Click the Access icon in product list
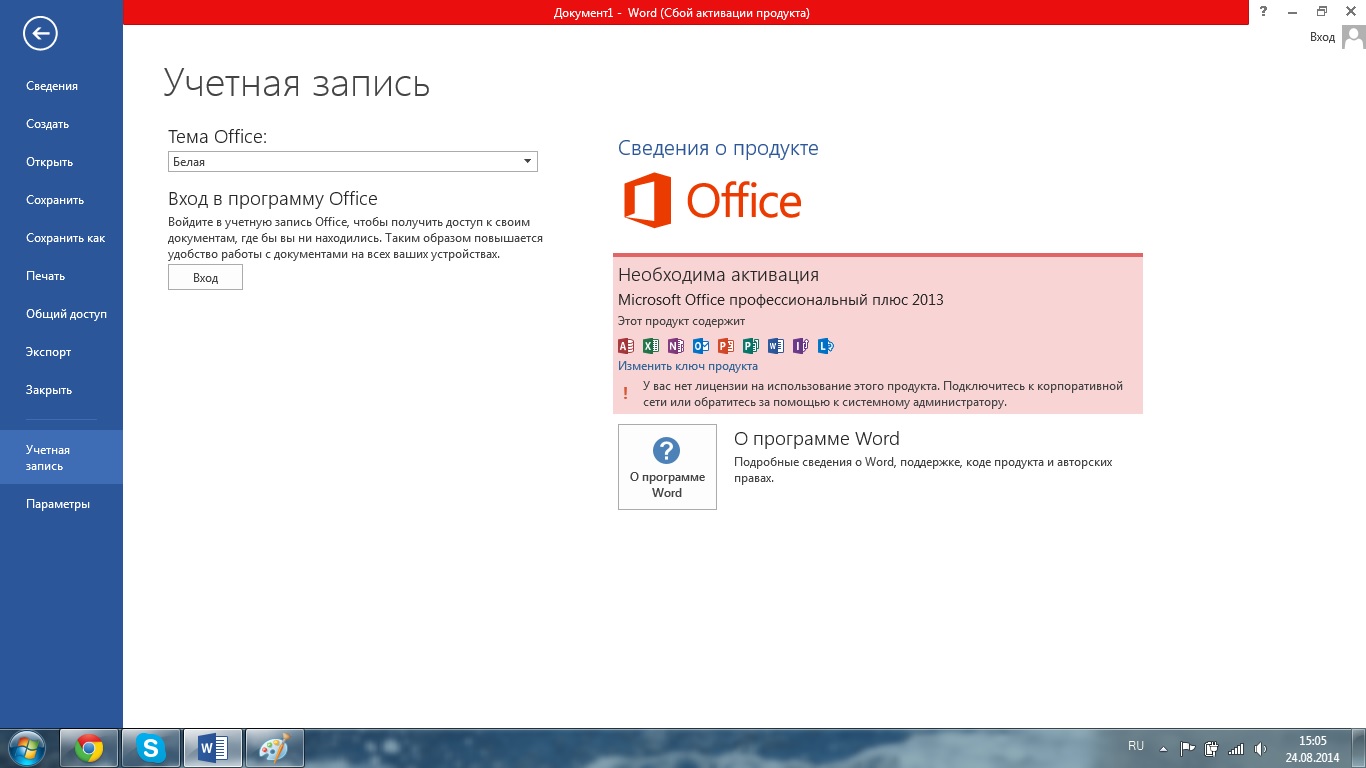Viewport: 1366px width, 768px height. [x=626, y=346]
